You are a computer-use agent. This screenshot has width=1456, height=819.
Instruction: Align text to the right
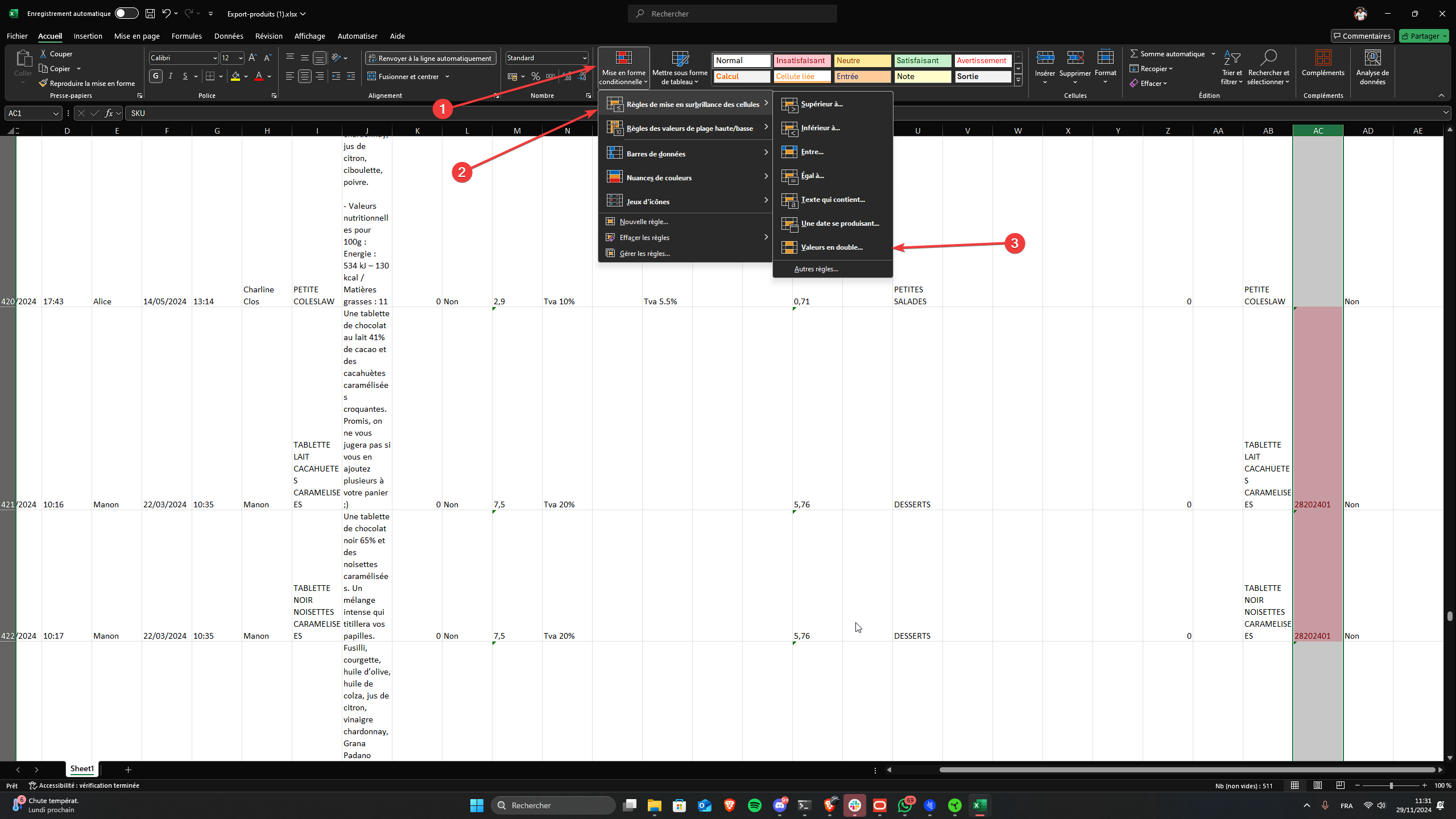pos(320,76)
